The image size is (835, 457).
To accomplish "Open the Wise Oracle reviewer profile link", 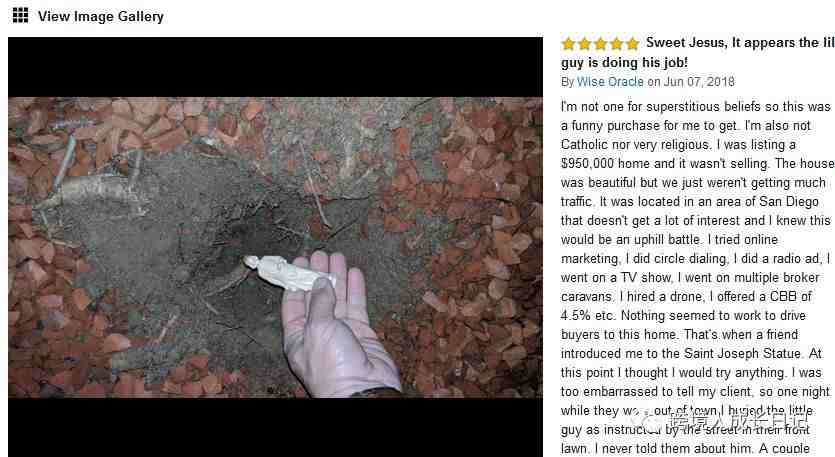I will pos(610,81).
